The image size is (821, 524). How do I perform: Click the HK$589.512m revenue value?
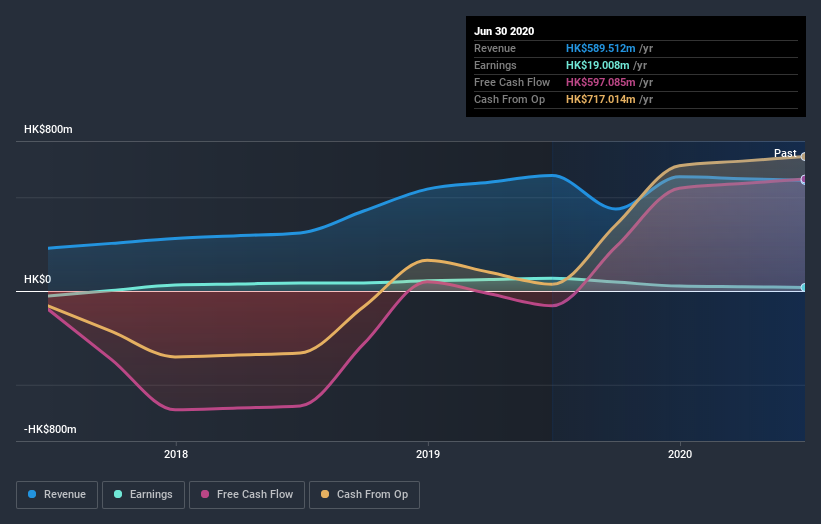601,48
